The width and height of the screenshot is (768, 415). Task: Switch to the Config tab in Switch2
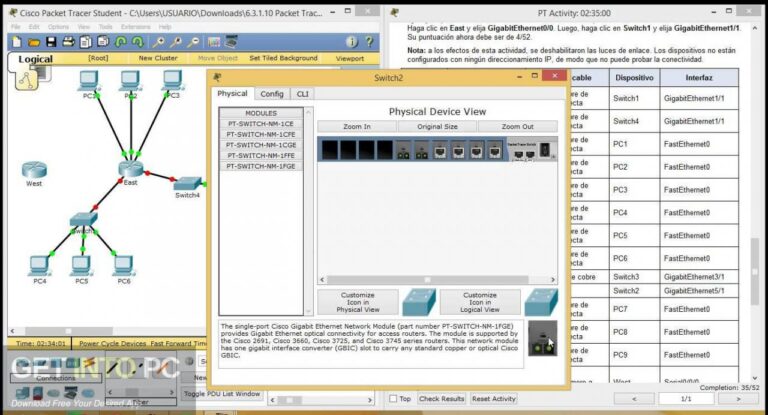[272, 94]
